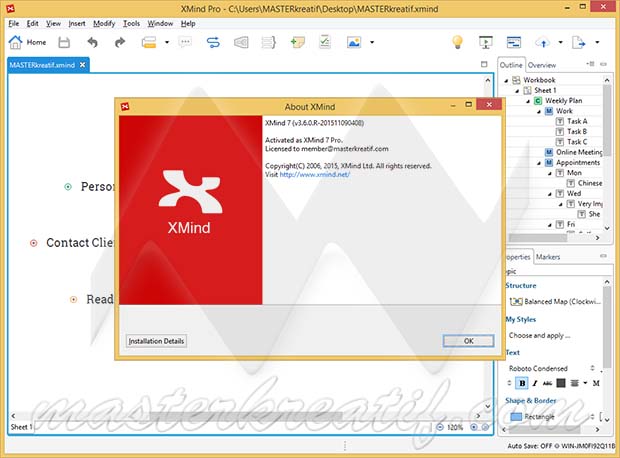Image resolution: width=620 pixels, height=458 pixels.
Task: Open the Topic insert dropdown arrow
Action: coord(167,42)
